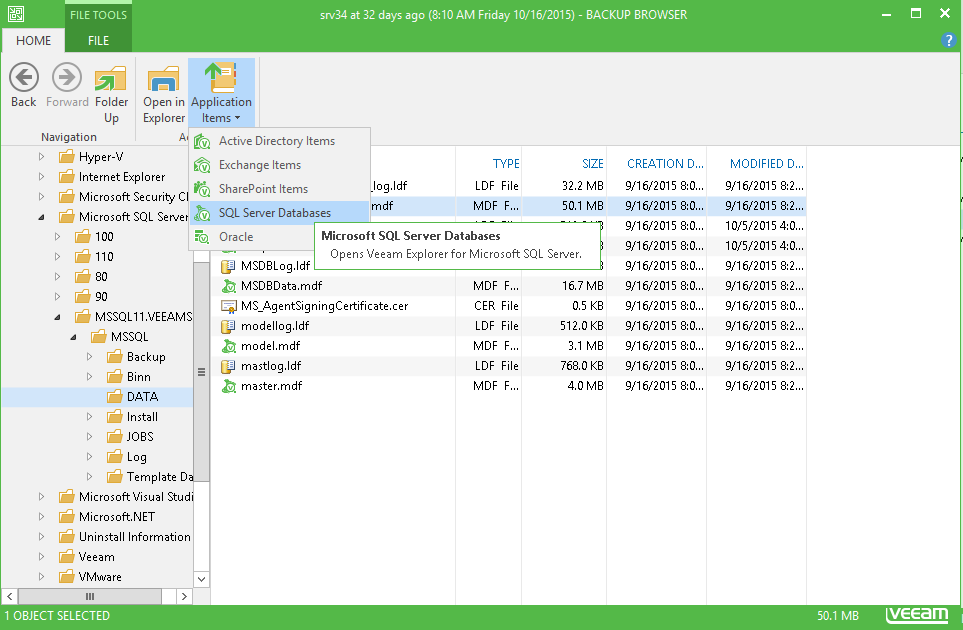Image resolution: width=963 pixels, height=630 pixels.
Task: Collapse the Microsoft SQL Server folder
Action: pyautogui.click(x=41, y=217)
